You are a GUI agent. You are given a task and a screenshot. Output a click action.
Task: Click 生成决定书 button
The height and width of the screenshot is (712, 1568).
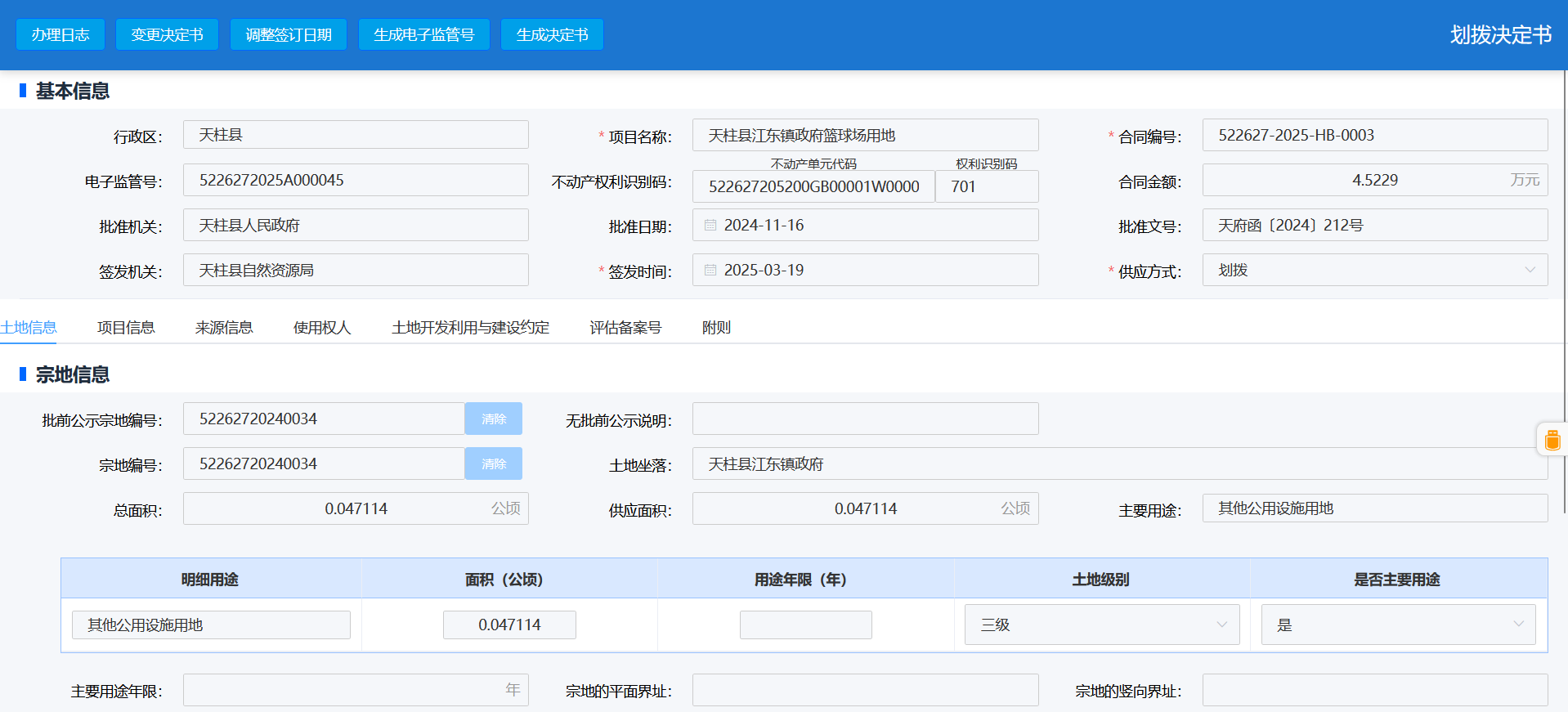click(x=552, y=34)
